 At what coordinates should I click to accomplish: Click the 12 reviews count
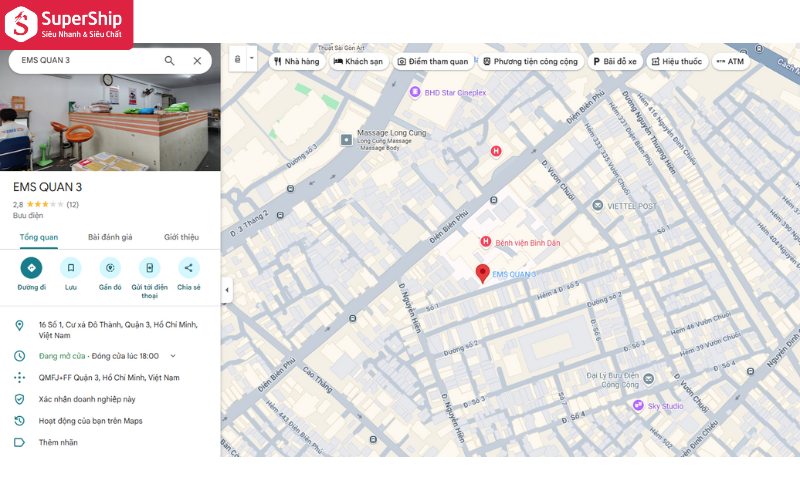(x=72, y=205)
